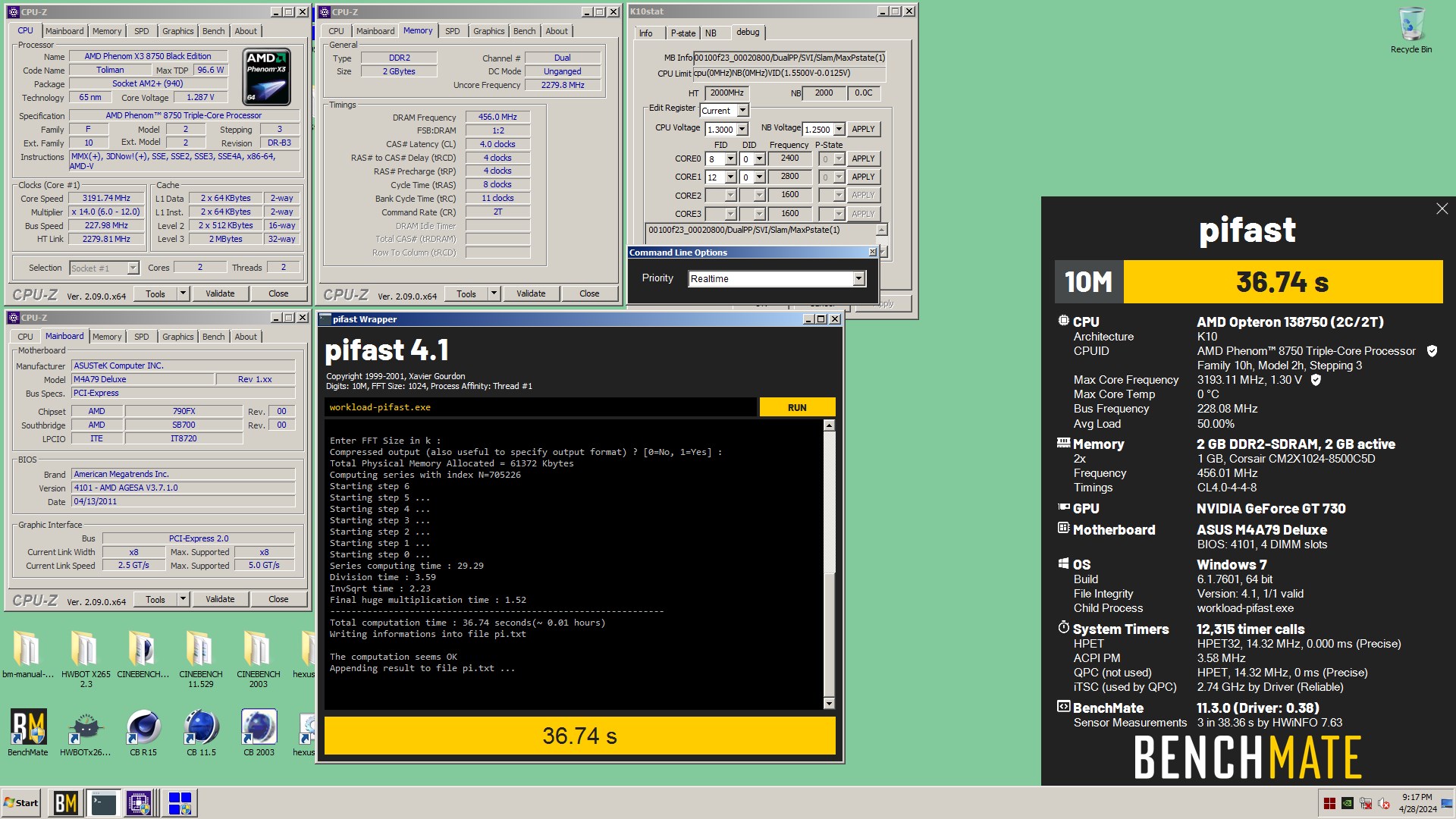Click APPLY on the CORE0 row

863,158
